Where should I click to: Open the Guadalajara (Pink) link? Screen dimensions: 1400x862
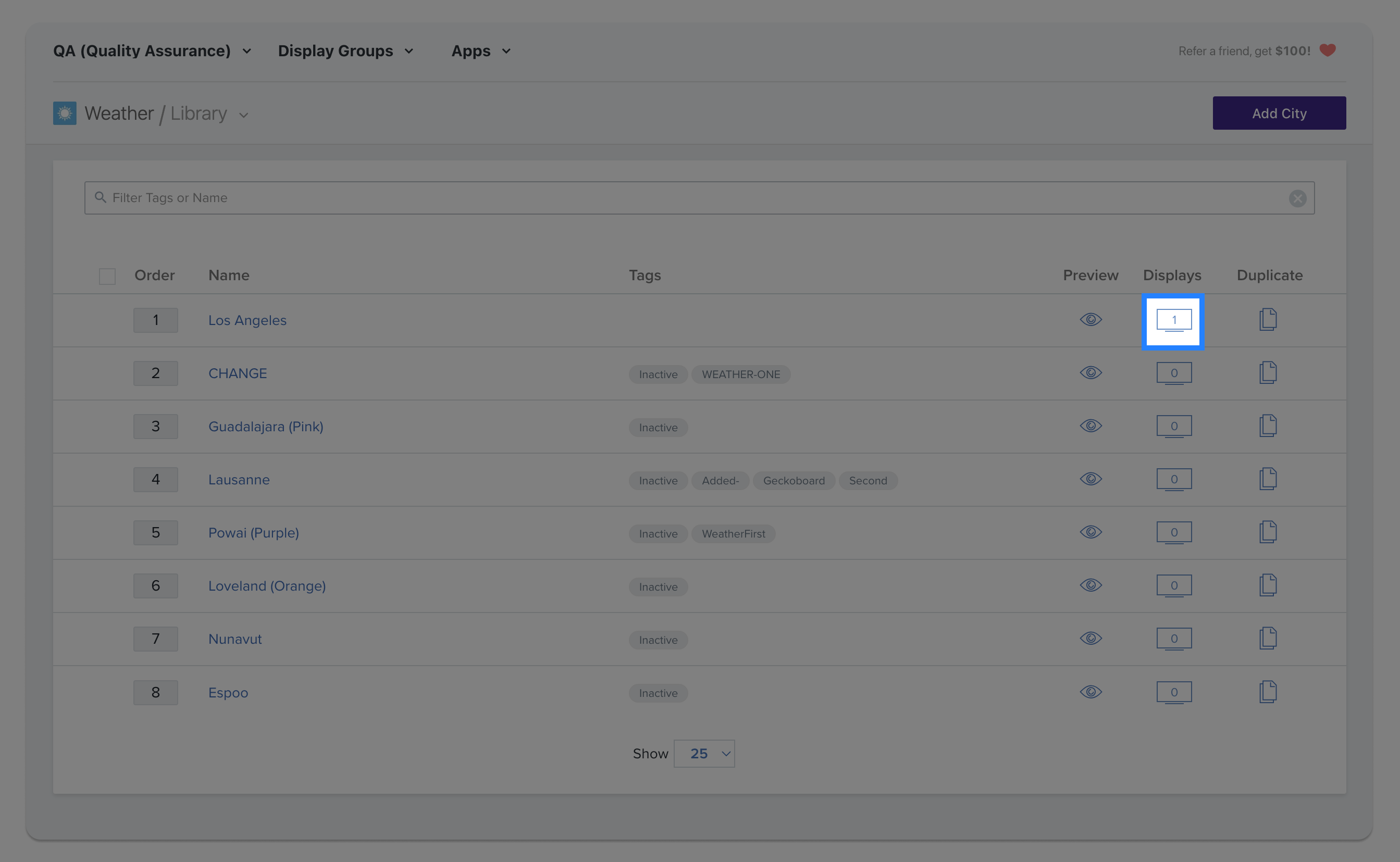(x=266, y=427)
